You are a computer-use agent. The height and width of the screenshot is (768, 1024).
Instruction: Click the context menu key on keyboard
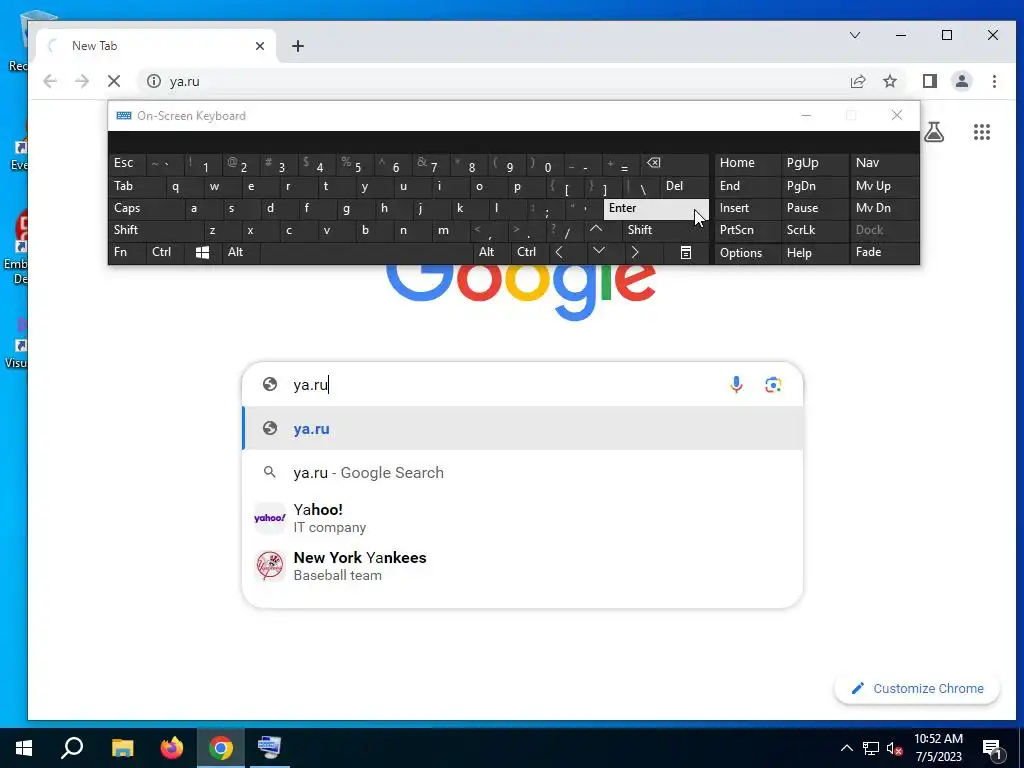pos(686,252)
